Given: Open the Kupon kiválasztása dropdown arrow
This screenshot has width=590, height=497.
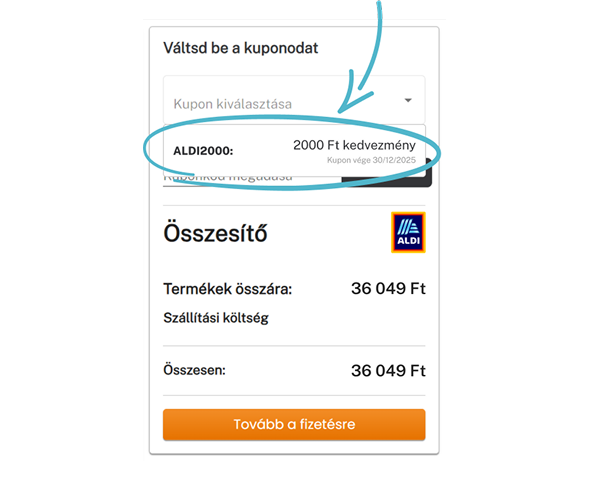Looking at the screenshot, I should [x=408, y=100].
